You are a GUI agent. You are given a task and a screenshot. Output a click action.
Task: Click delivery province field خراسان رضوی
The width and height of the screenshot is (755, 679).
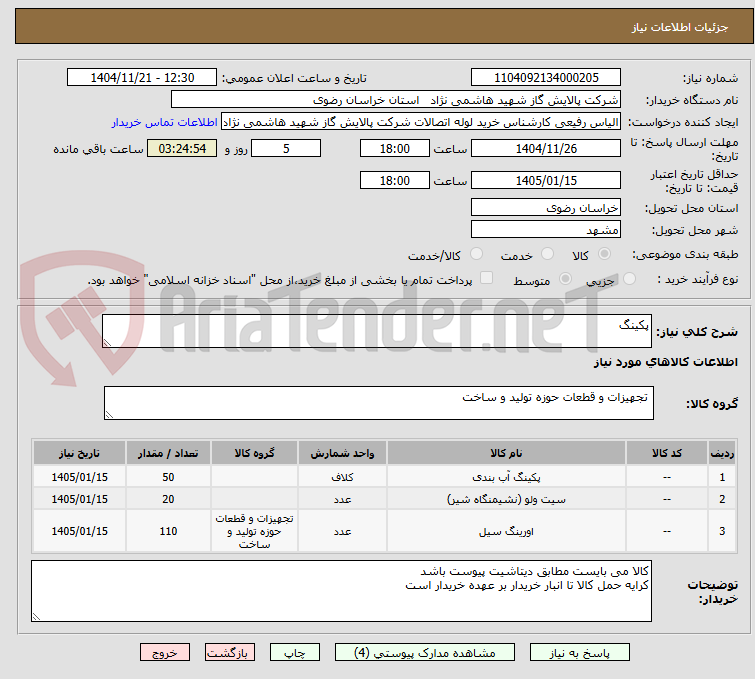[x=546, y=208]
